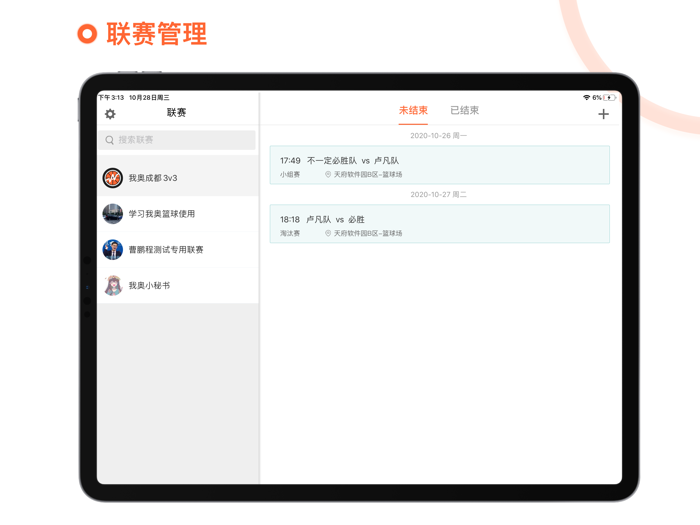Switch to the 已结束 tab

tap(464, 110)
